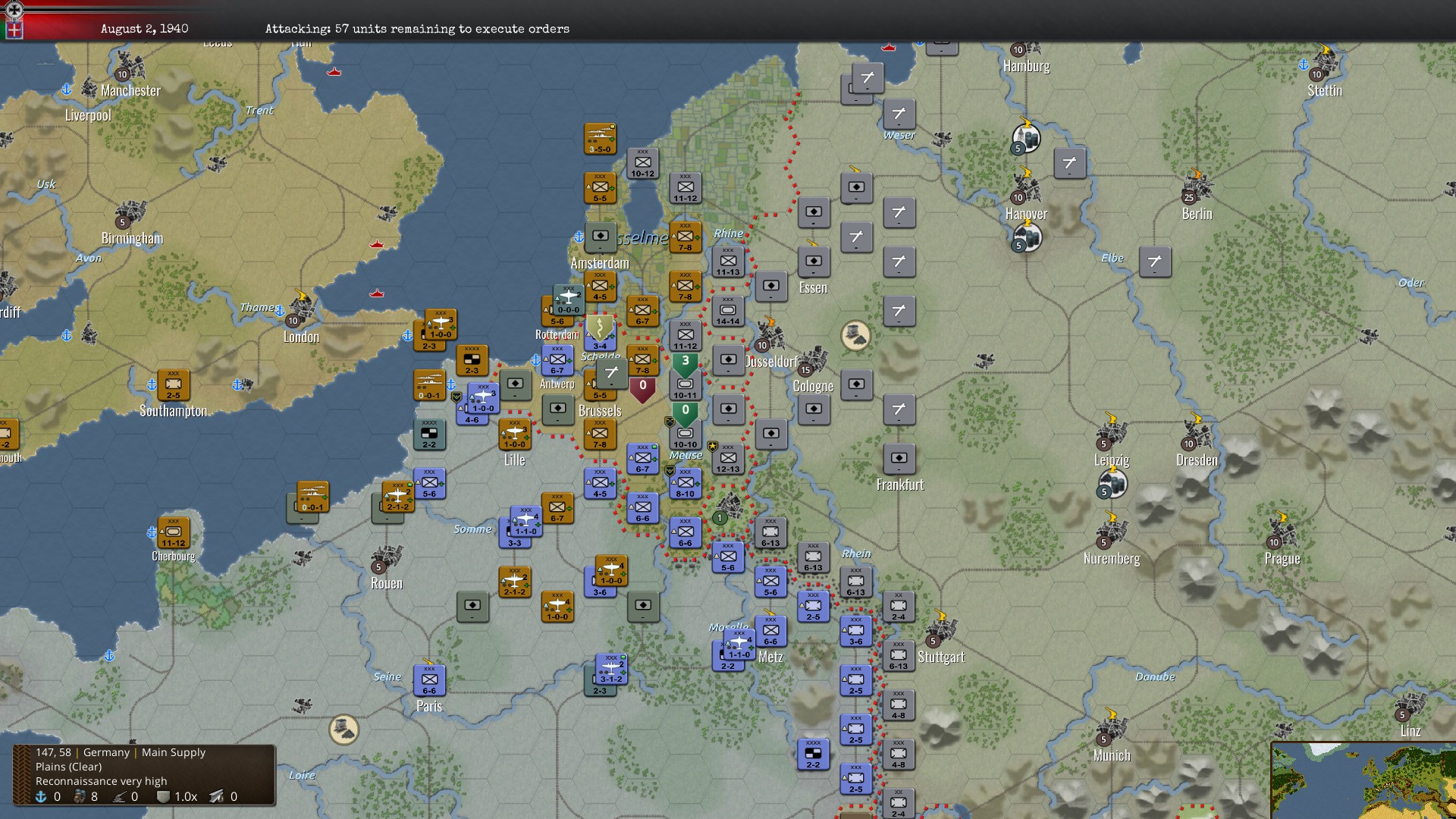Select the 0-0-1 naval unit off Cherbourg
The image size is (1456, 819).
[x=312, y=497]
